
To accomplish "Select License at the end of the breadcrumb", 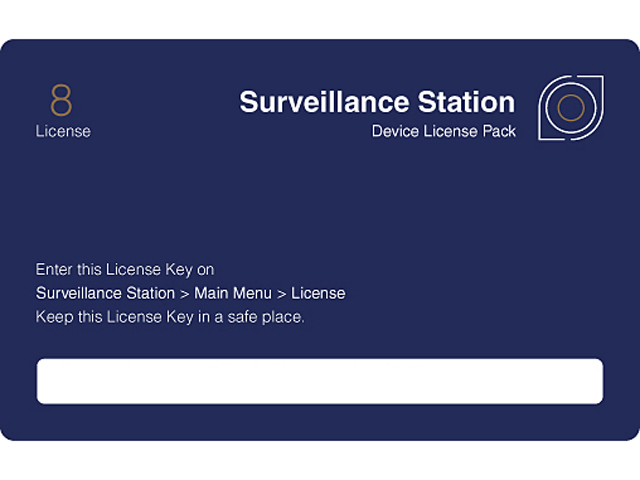I will pyautogui.click(x=318, y=293).
